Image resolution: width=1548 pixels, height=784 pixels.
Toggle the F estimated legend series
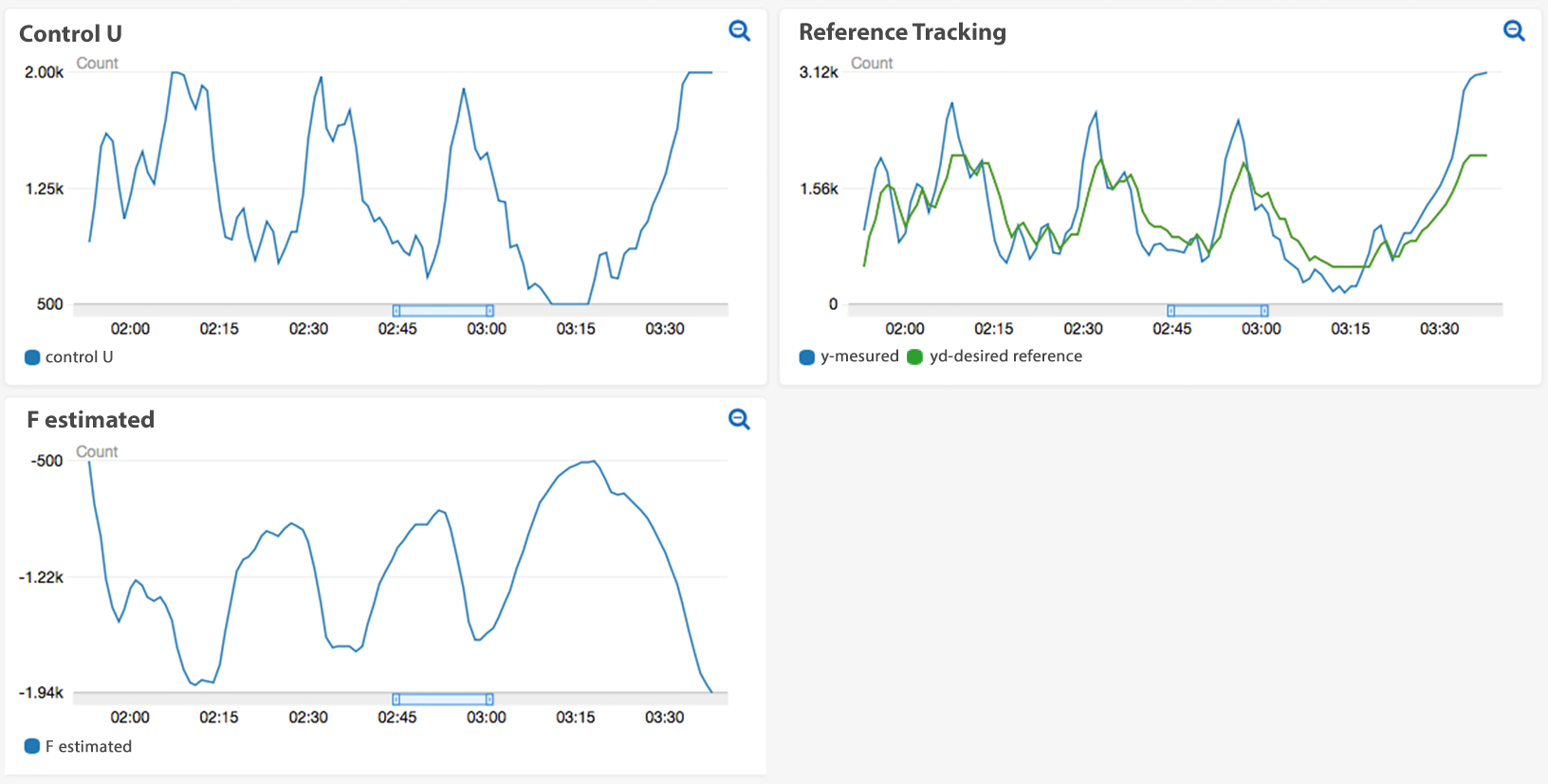[78, 746]
